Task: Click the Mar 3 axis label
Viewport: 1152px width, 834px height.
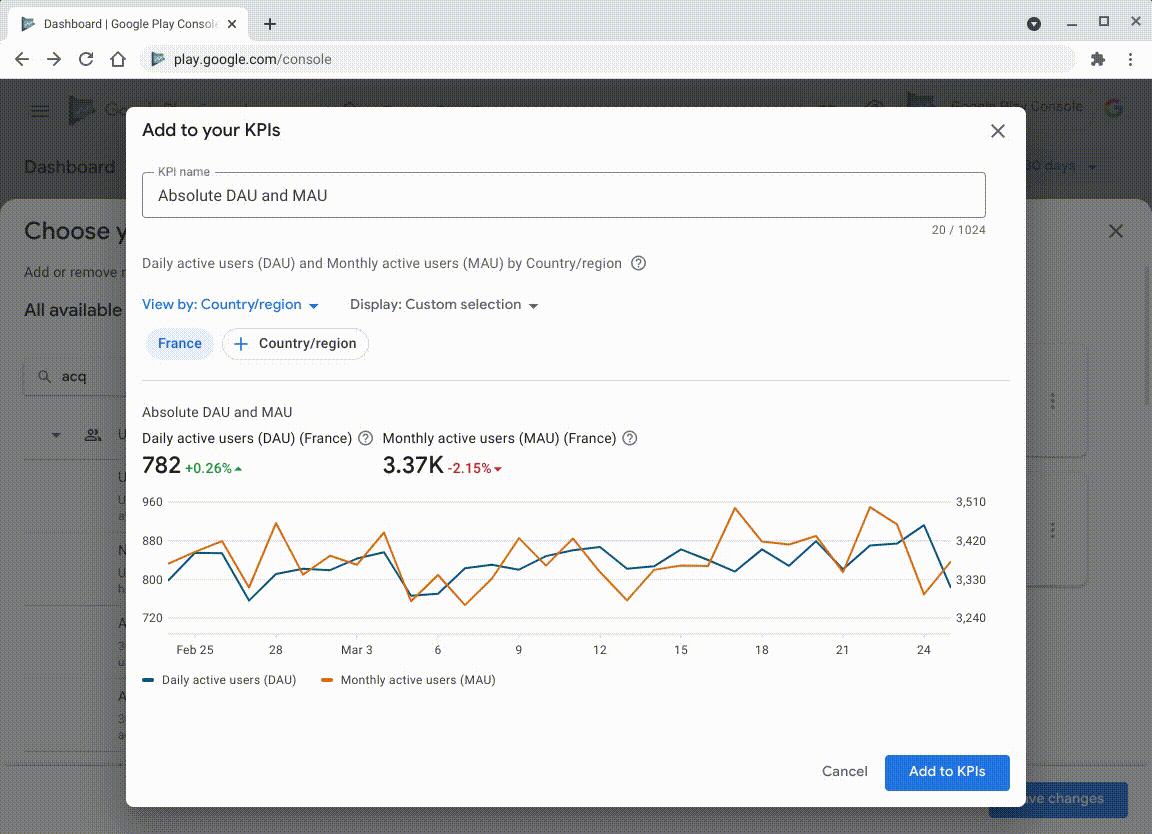Action: coord(356,650)
